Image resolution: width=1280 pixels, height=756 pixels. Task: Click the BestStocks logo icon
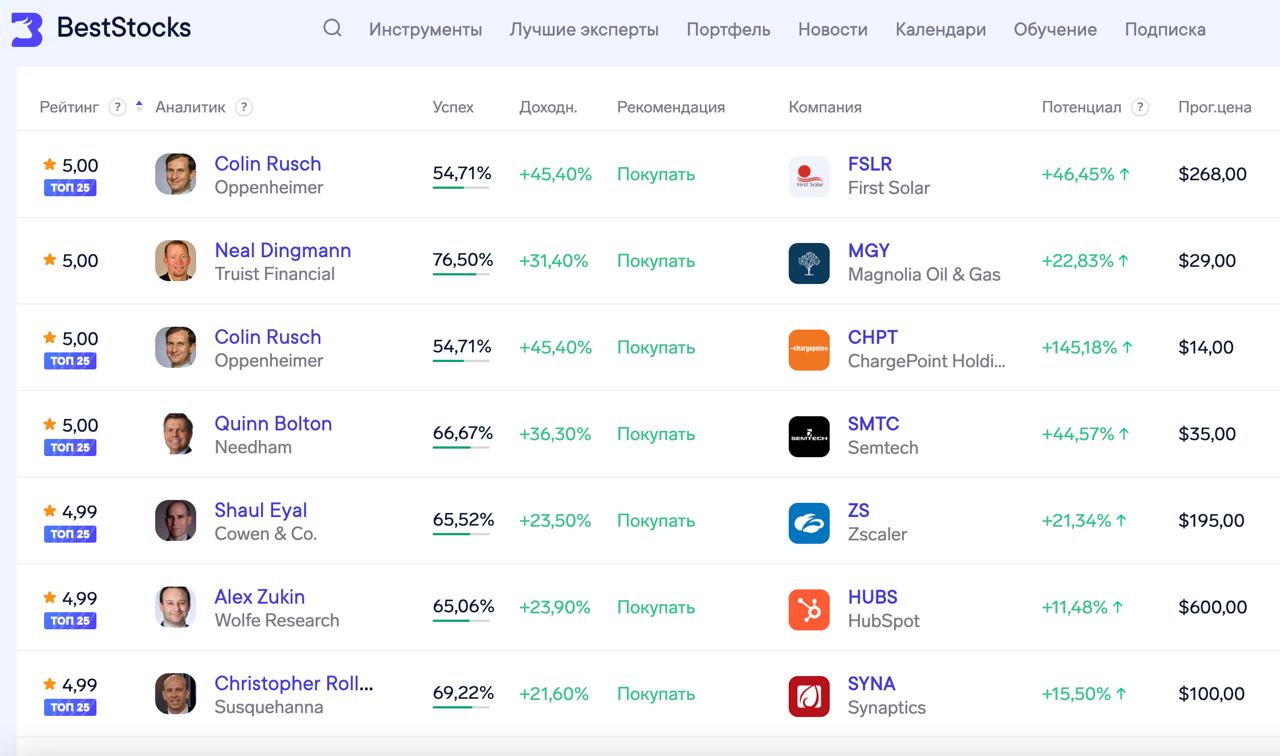click(x=27, y=30)
